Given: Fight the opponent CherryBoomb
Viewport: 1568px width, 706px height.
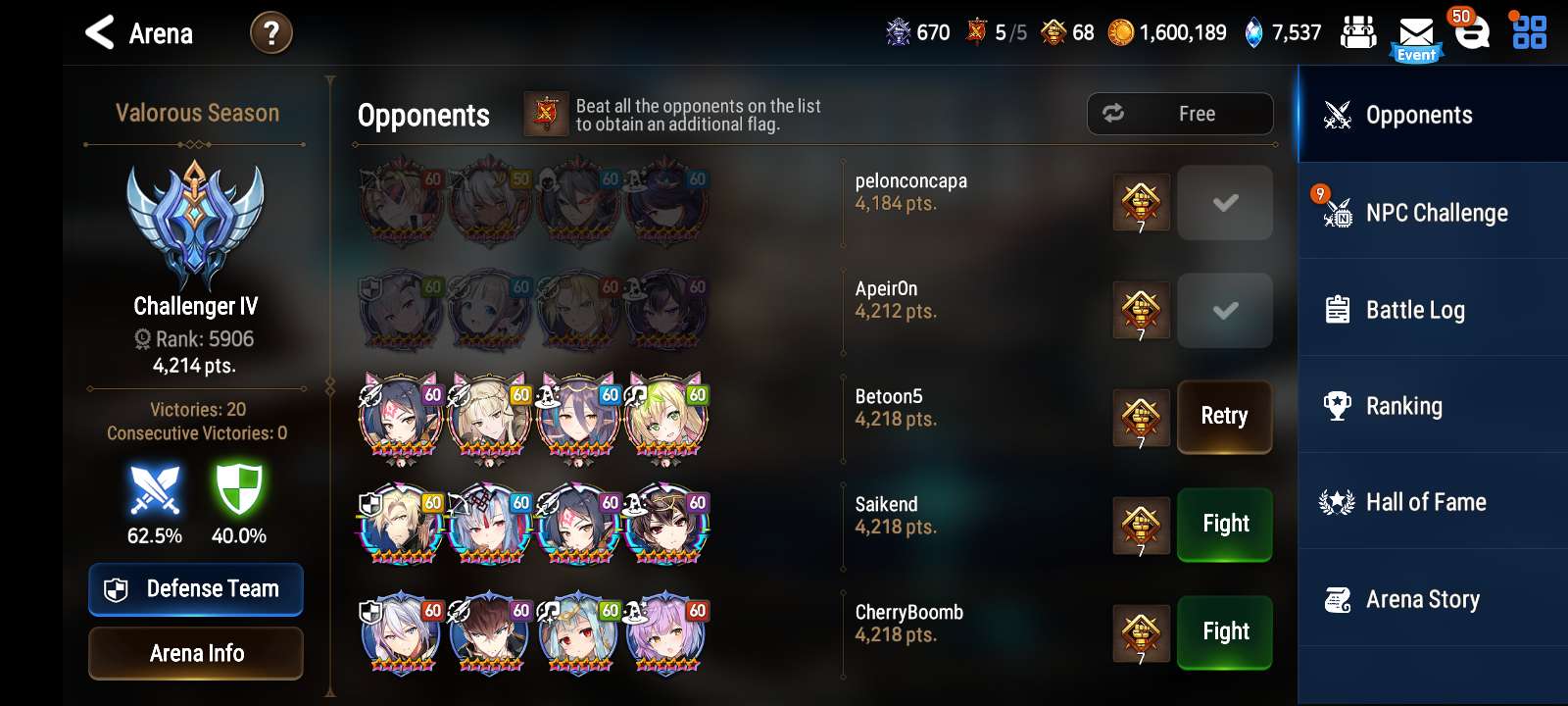Looking at the screenshot, I should click(1225, 632).
